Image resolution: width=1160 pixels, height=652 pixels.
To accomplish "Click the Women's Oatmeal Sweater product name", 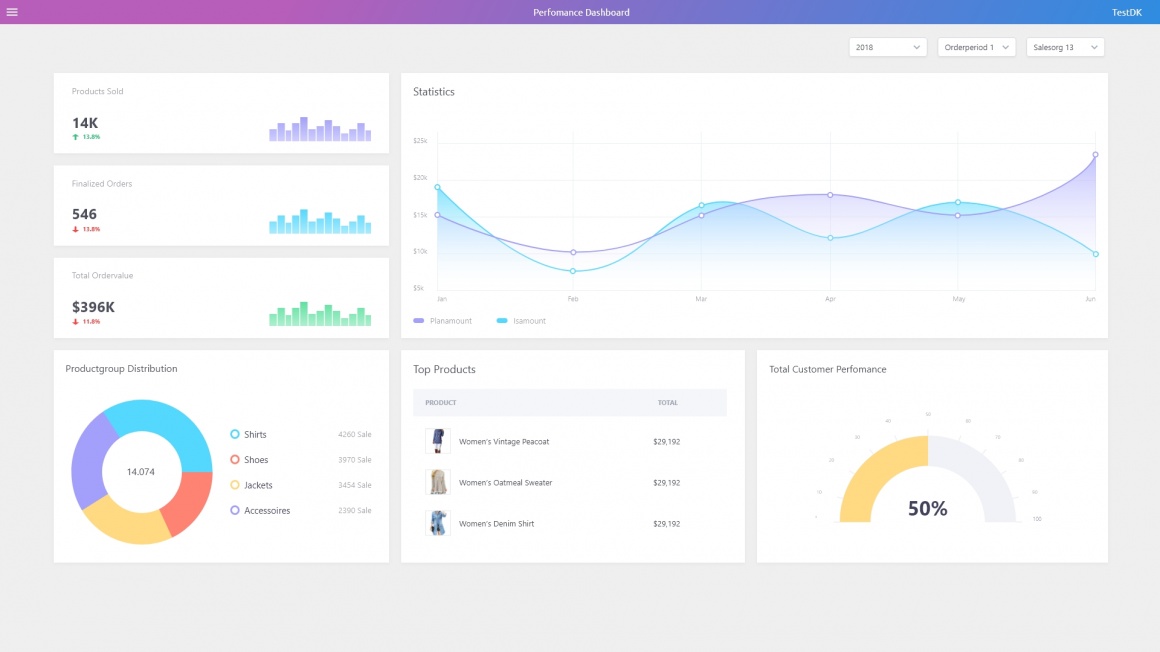I will (505, 483).
